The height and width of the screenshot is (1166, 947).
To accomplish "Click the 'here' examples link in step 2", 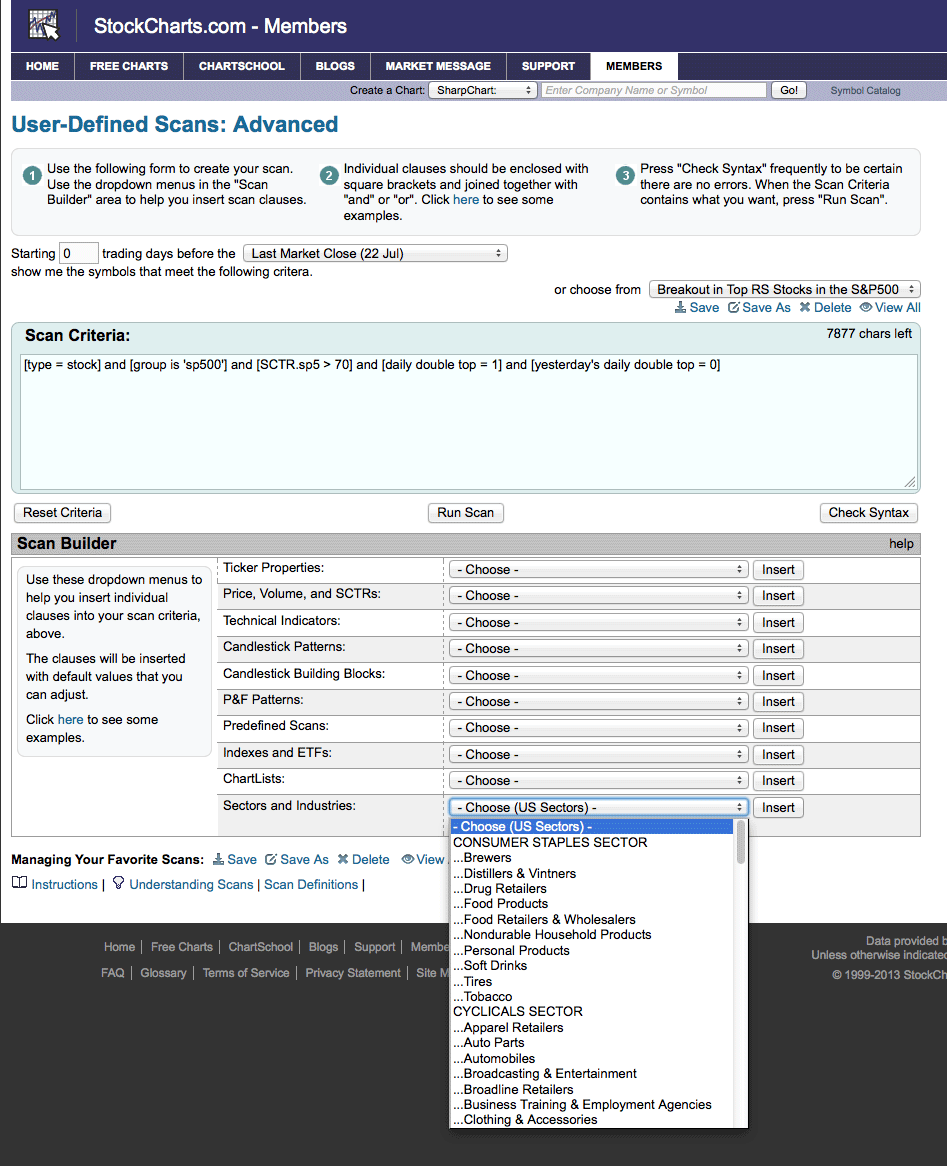I will click(x=466, y=200).
